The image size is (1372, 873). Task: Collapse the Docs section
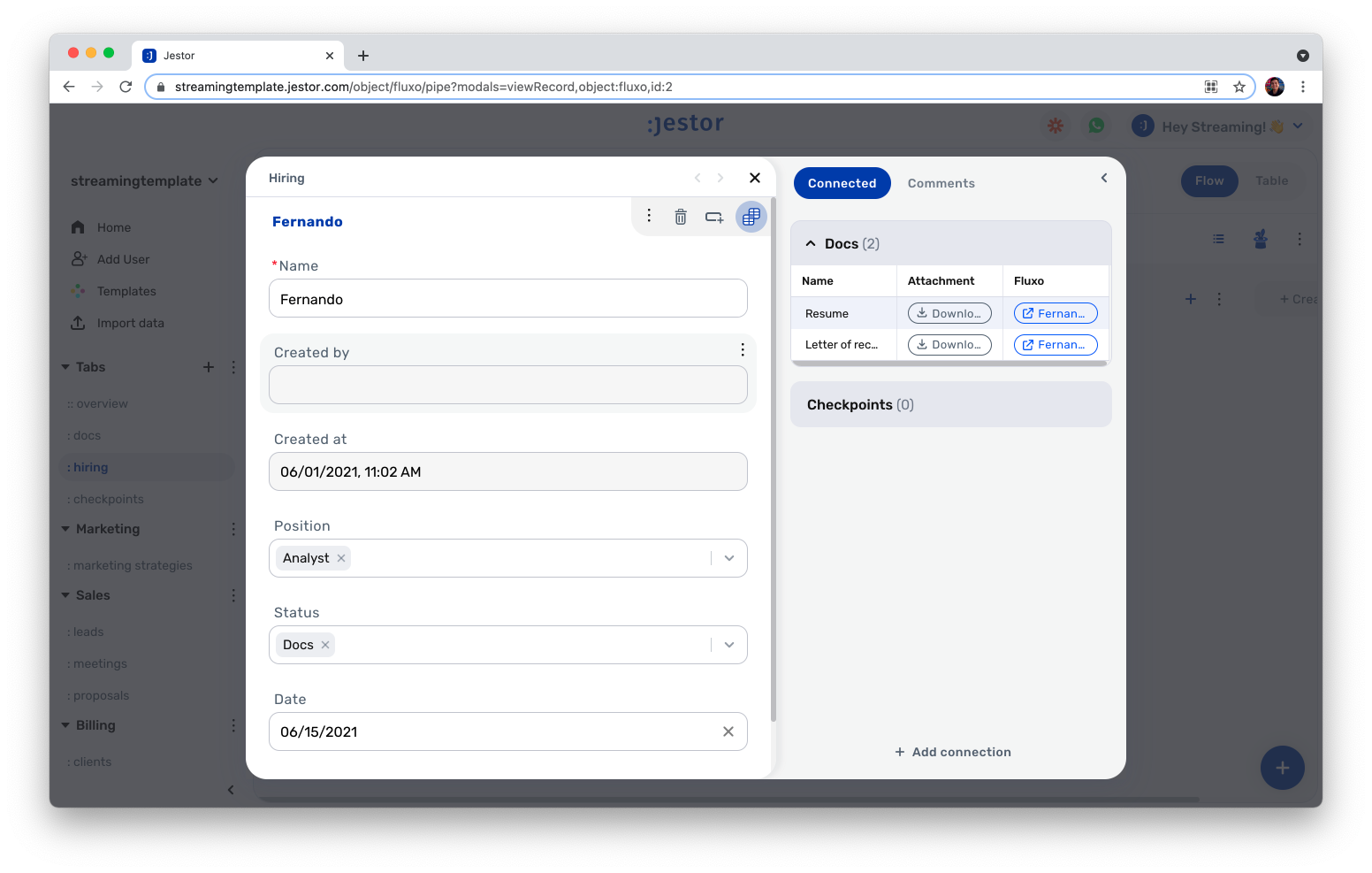[x=811, y=243]
